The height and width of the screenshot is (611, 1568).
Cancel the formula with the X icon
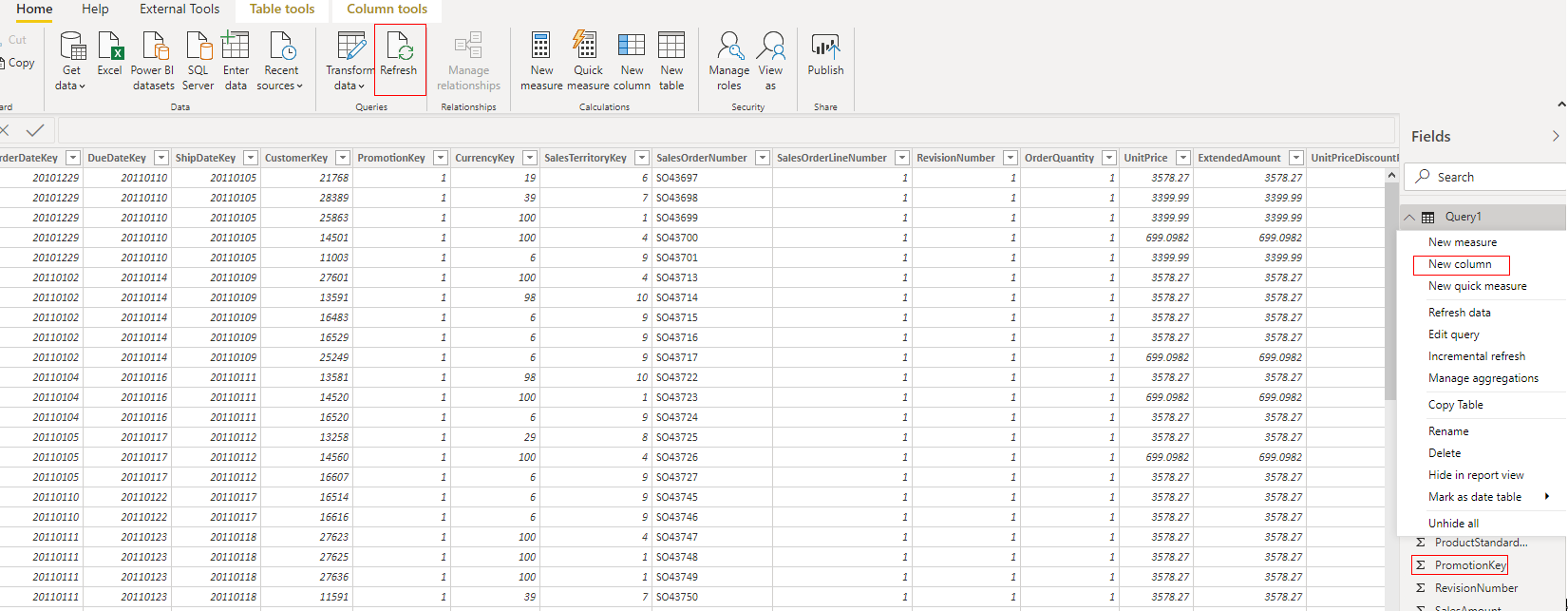5,130
